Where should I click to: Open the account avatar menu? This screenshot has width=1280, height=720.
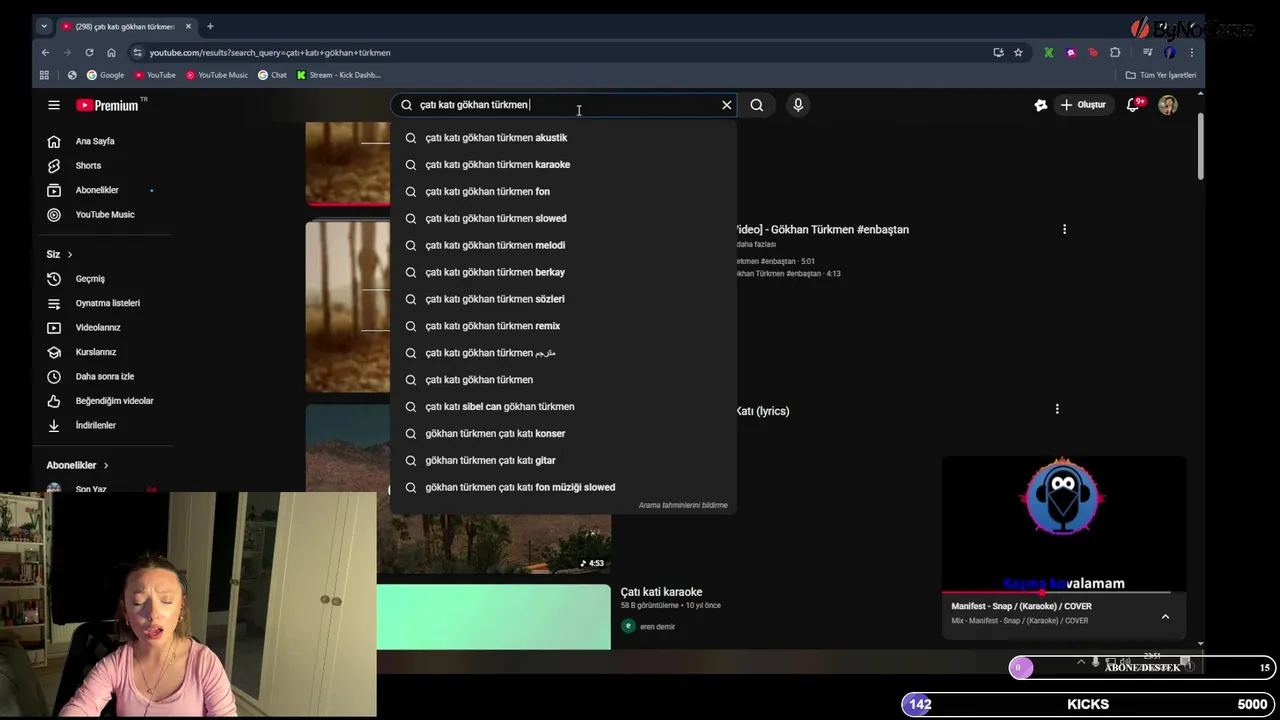tap(1168, 105)
